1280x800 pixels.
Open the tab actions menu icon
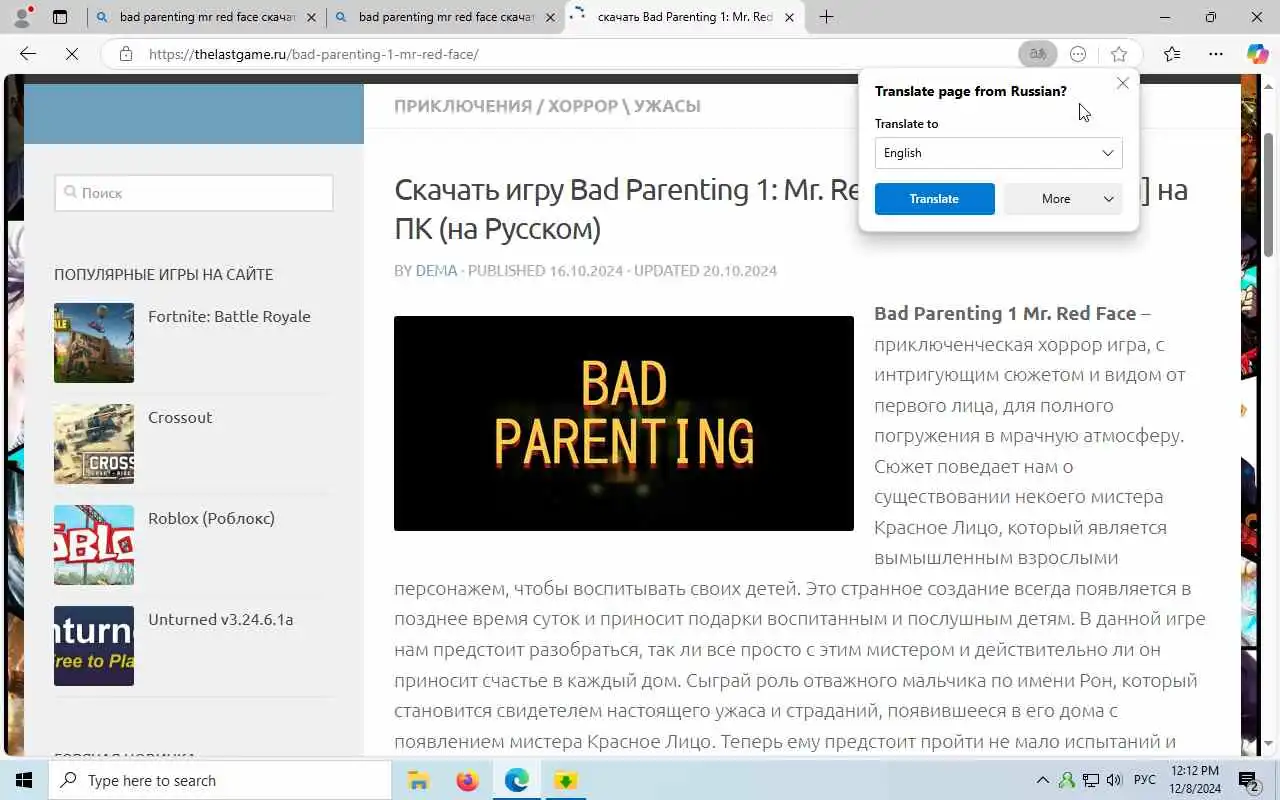coord(60,17)
